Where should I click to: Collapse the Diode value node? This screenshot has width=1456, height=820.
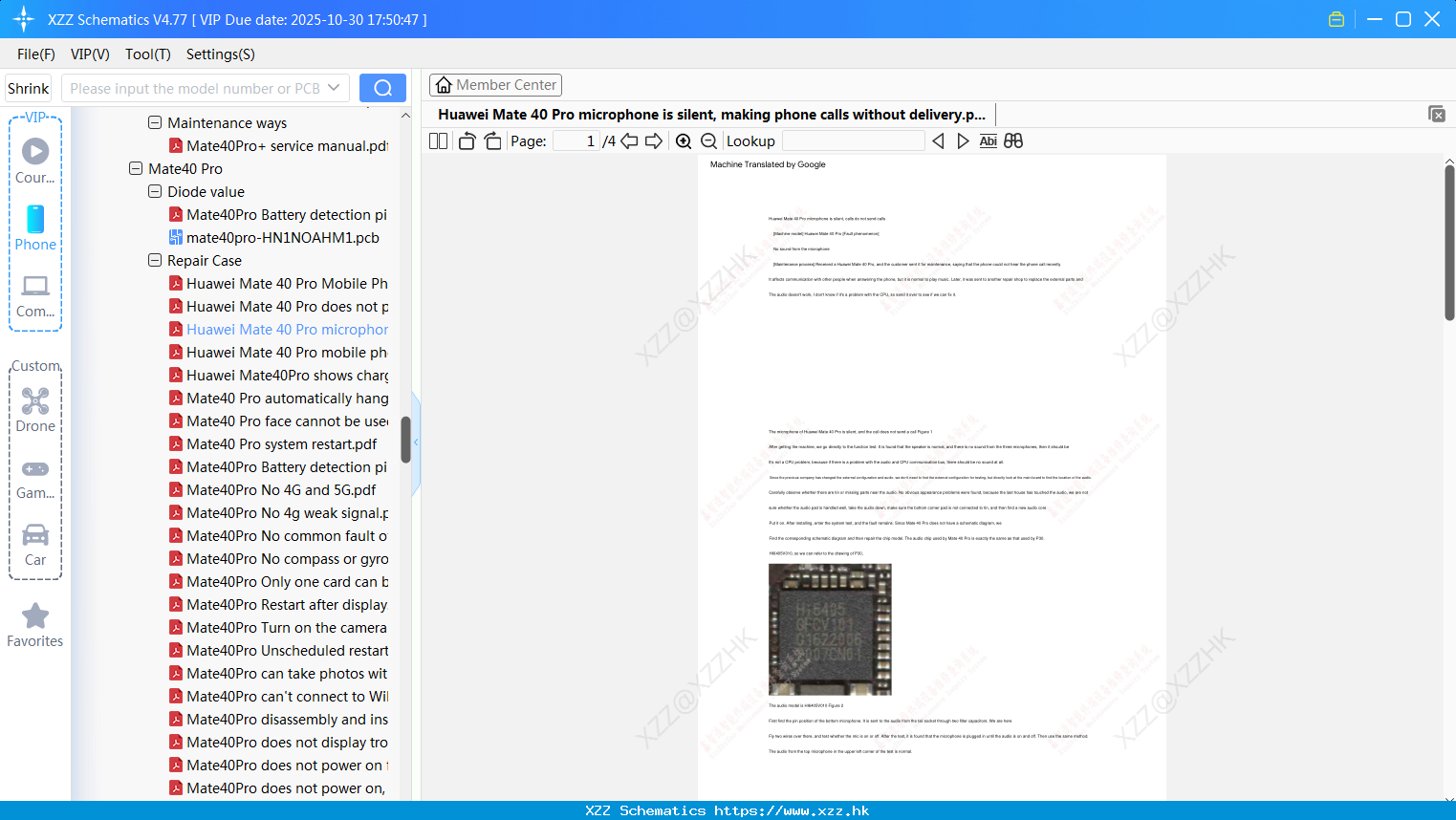click(x=155, y=192)
